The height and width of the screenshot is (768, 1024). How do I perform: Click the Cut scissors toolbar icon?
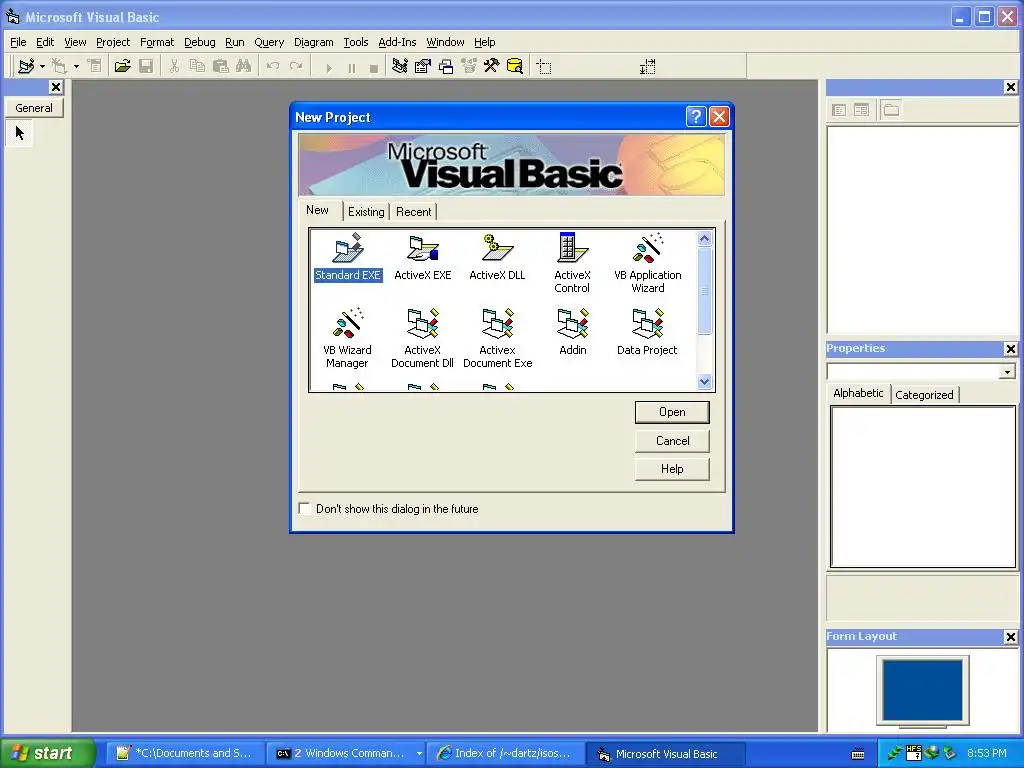pyautogui.click(x=174, y=66)
